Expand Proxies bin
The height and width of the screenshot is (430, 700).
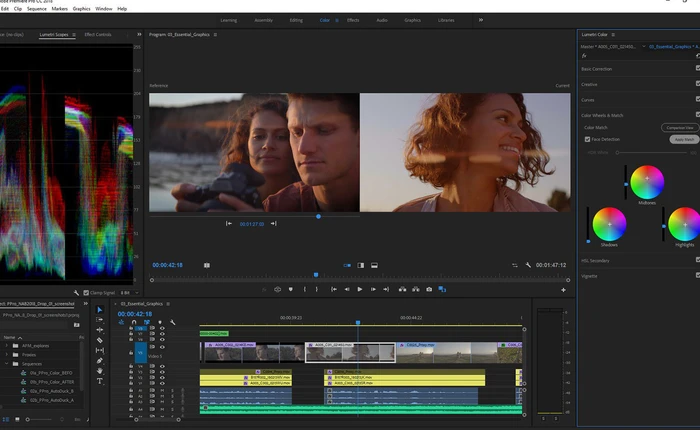[6, 355]
